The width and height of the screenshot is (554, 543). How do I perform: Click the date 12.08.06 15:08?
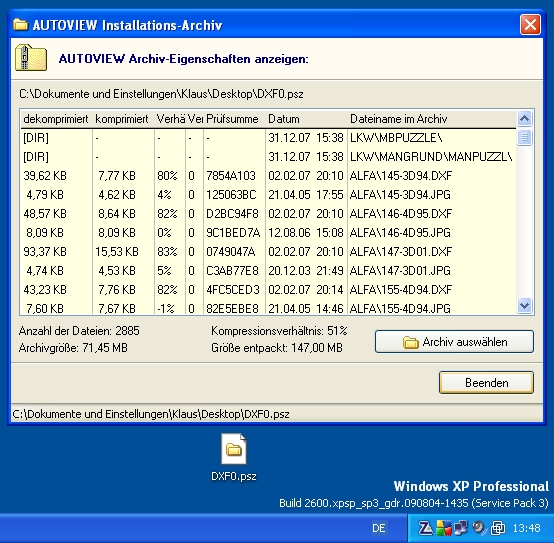[306, 233]
